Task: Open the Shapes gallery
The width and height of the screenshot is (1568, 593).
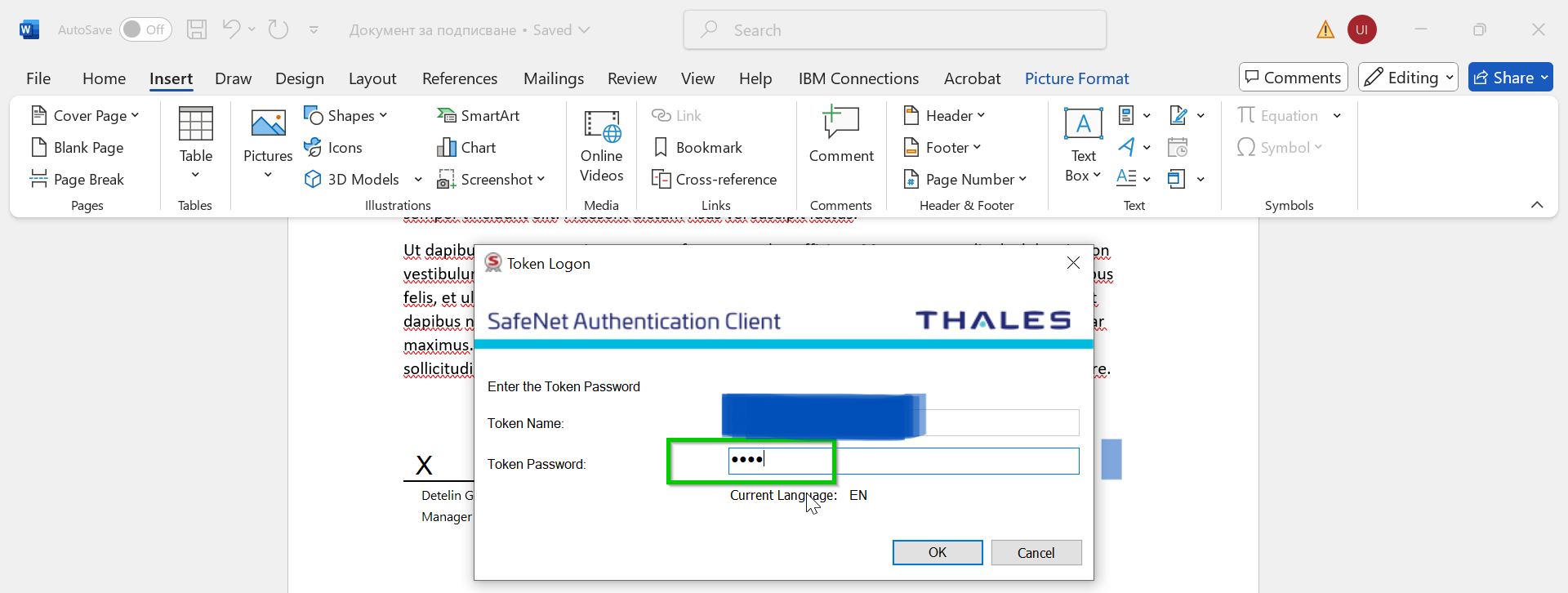Action: coord(345,116)
